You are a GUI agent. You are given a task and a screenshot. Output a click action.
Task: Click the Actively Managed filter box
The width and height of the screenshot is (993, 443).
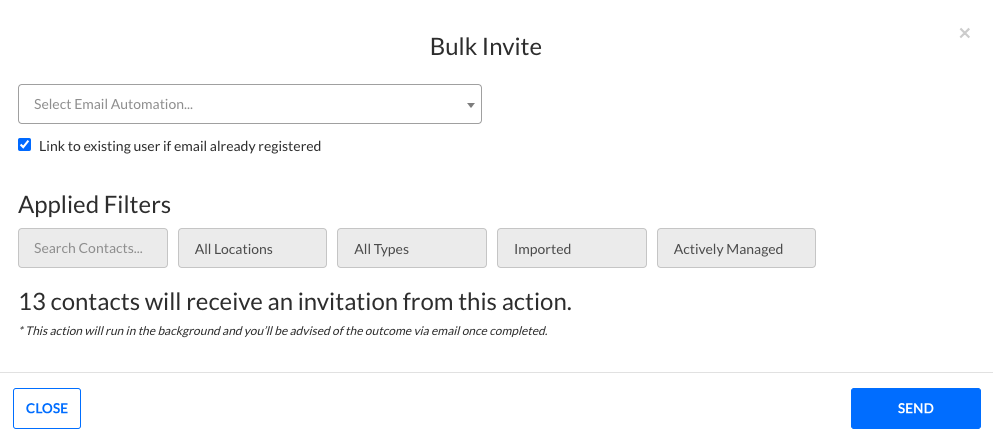tap(737, 248)
